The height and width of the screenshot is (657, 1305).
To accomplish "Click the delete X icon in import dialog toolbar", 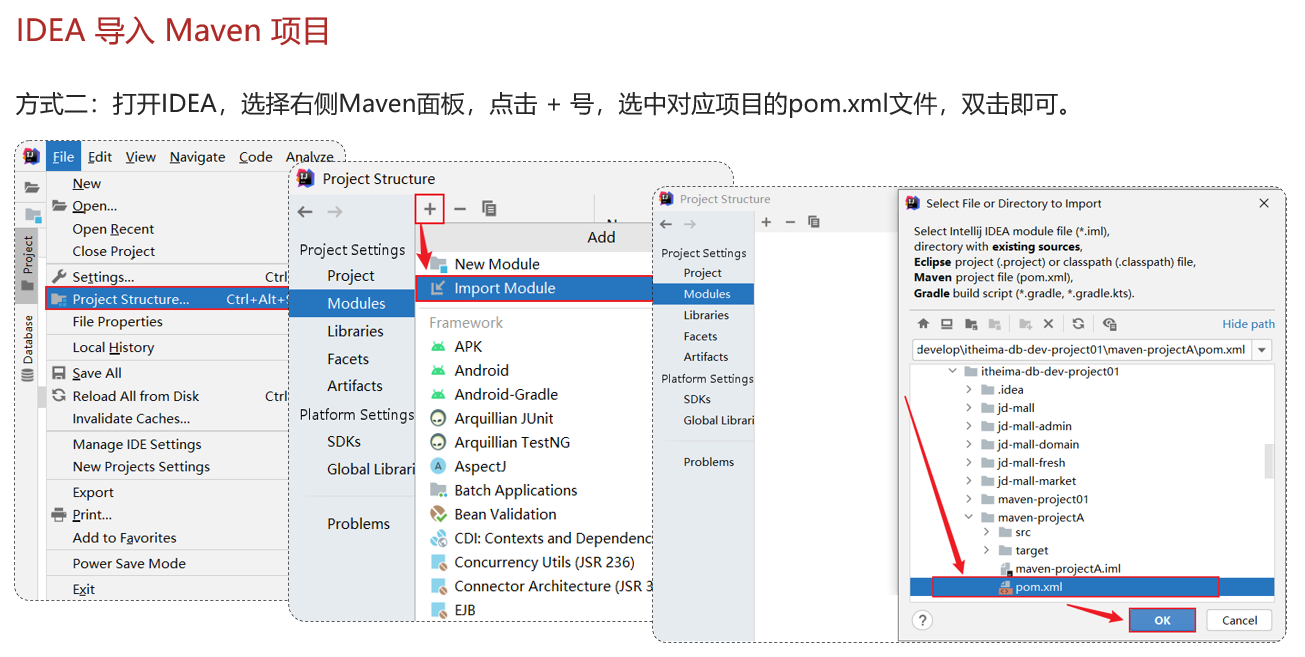I will pos(1048,324).
